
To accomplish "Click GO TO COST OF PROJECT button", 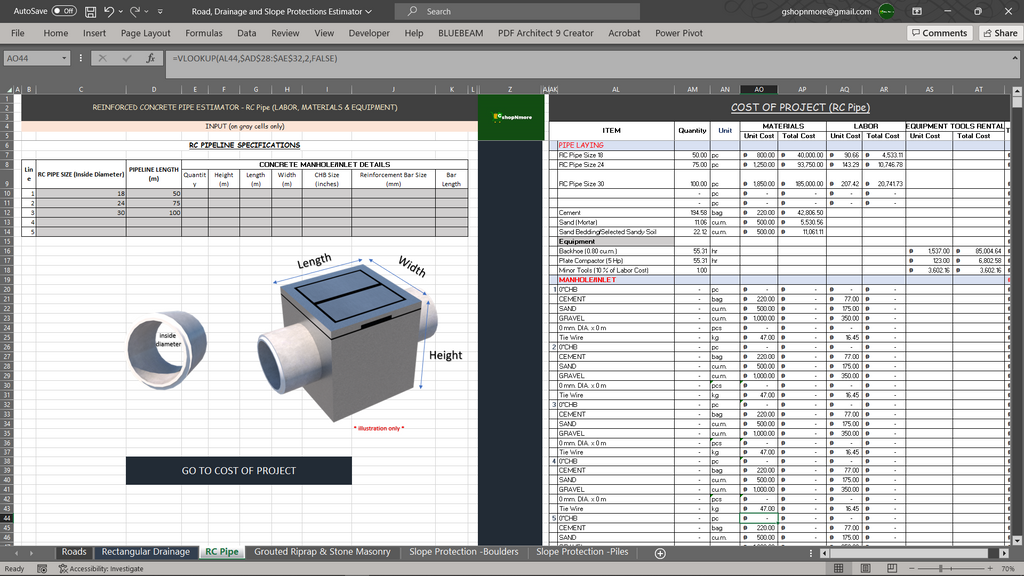I will tap(239, 470).
